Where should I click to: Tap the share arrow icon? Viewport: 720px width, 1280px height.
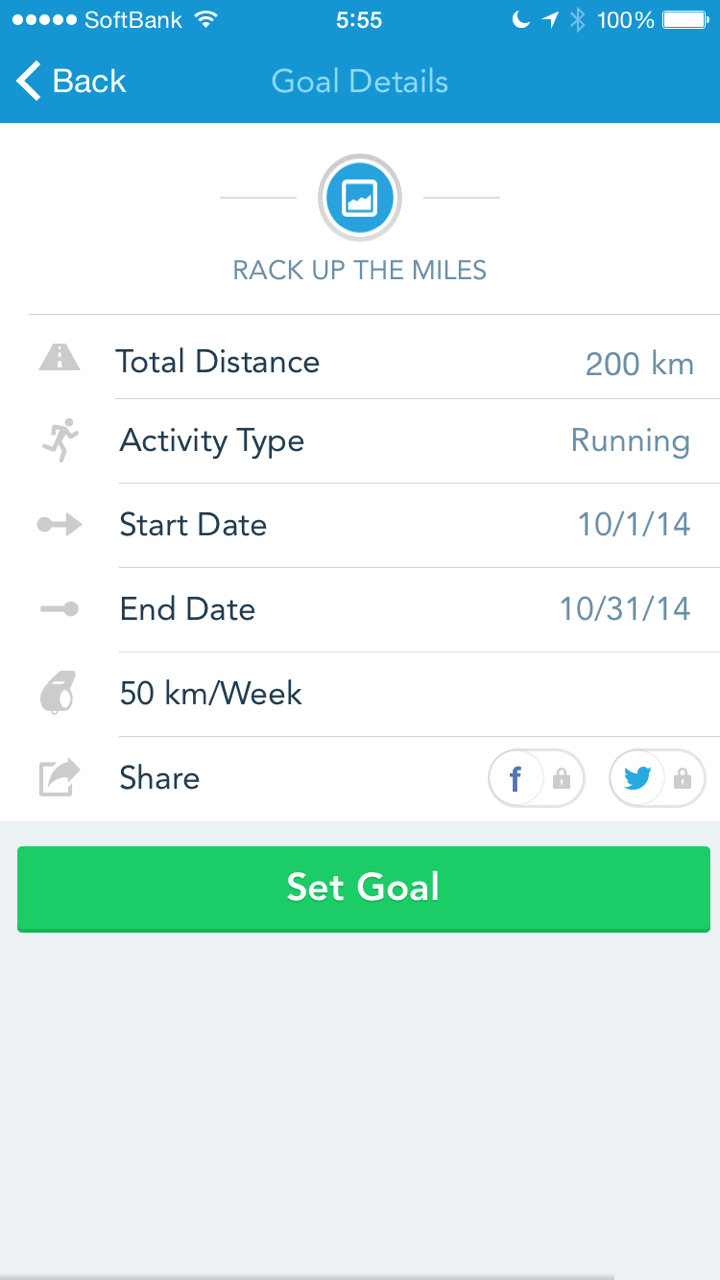pos(59,778)
